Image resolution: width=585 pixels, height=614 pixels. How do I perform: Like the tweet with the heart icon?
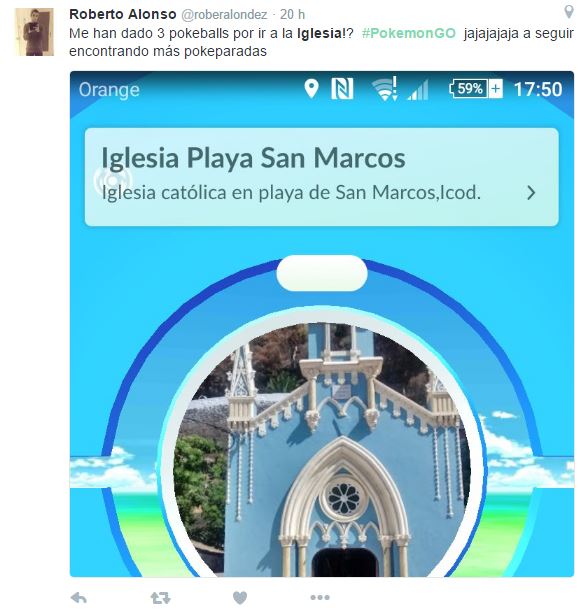coord(240,598)
